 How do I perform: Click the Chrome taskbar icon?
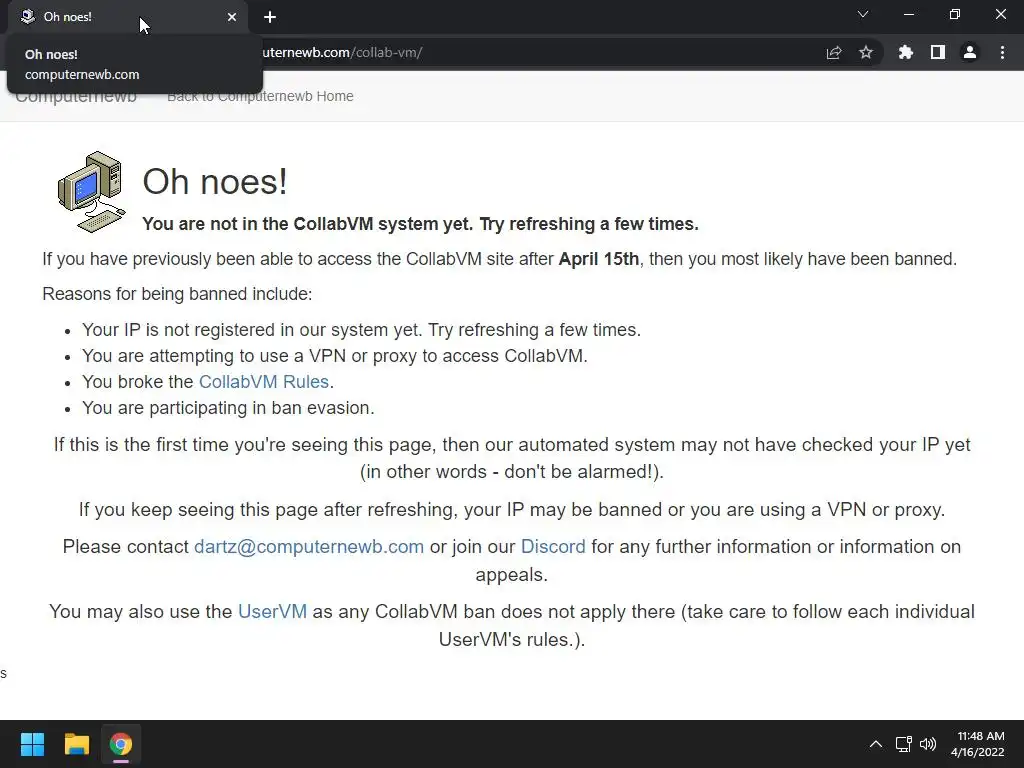pos(121,744)
